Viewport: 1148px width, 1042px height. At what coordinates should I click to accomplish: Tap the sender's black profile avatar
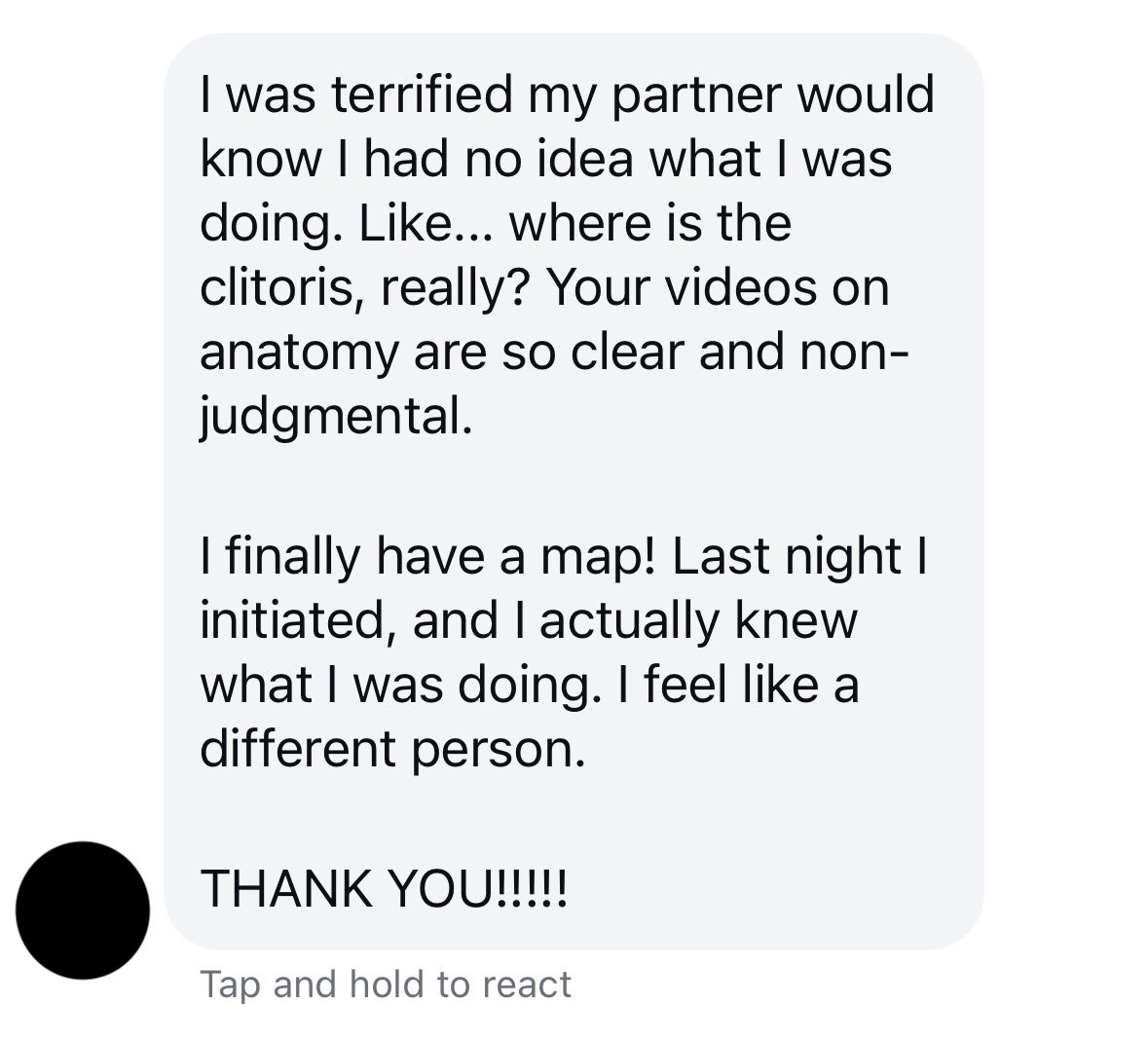(x=82, y=910)
